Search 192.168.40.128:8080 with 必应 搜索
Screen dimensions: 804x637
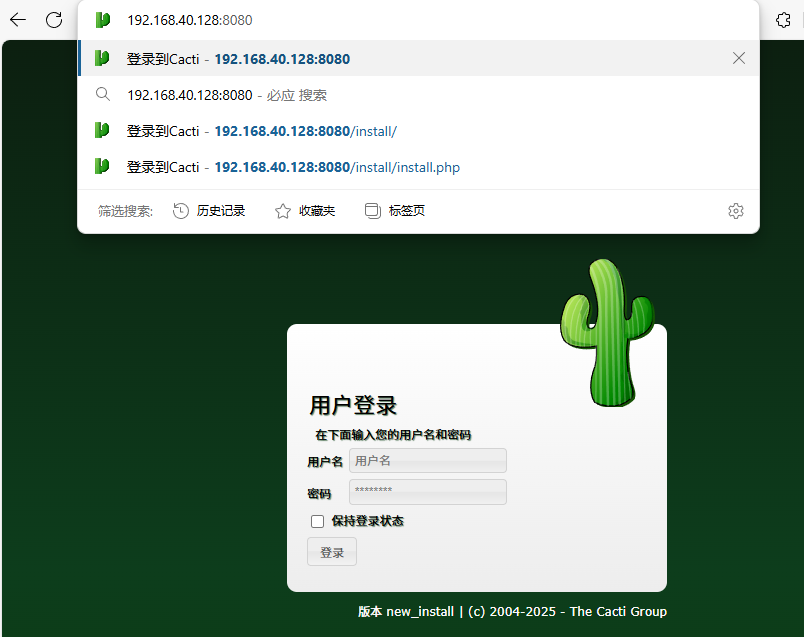[418, 95]
